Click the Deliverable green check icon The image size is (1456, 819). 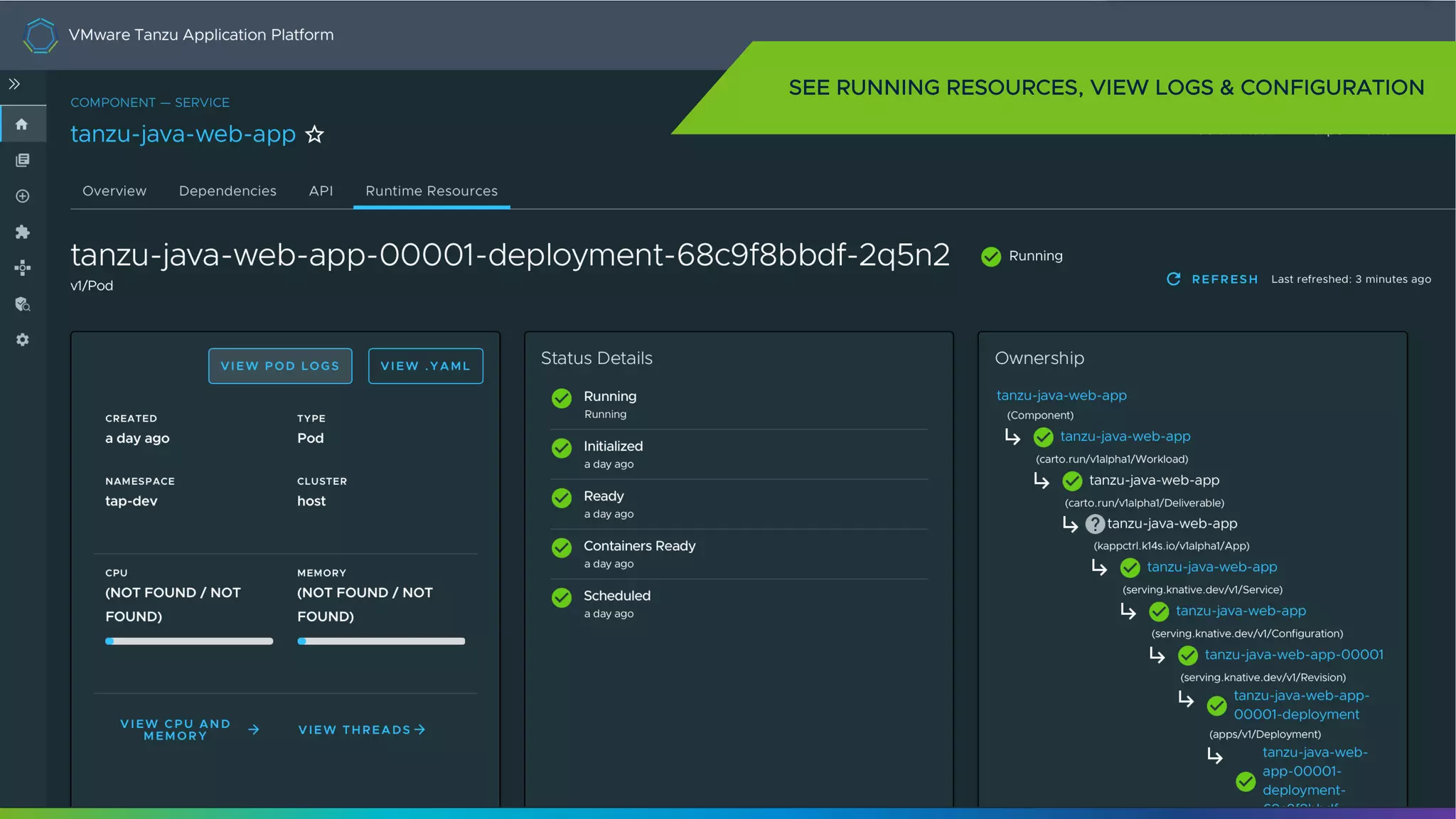tap(1072, 481)
